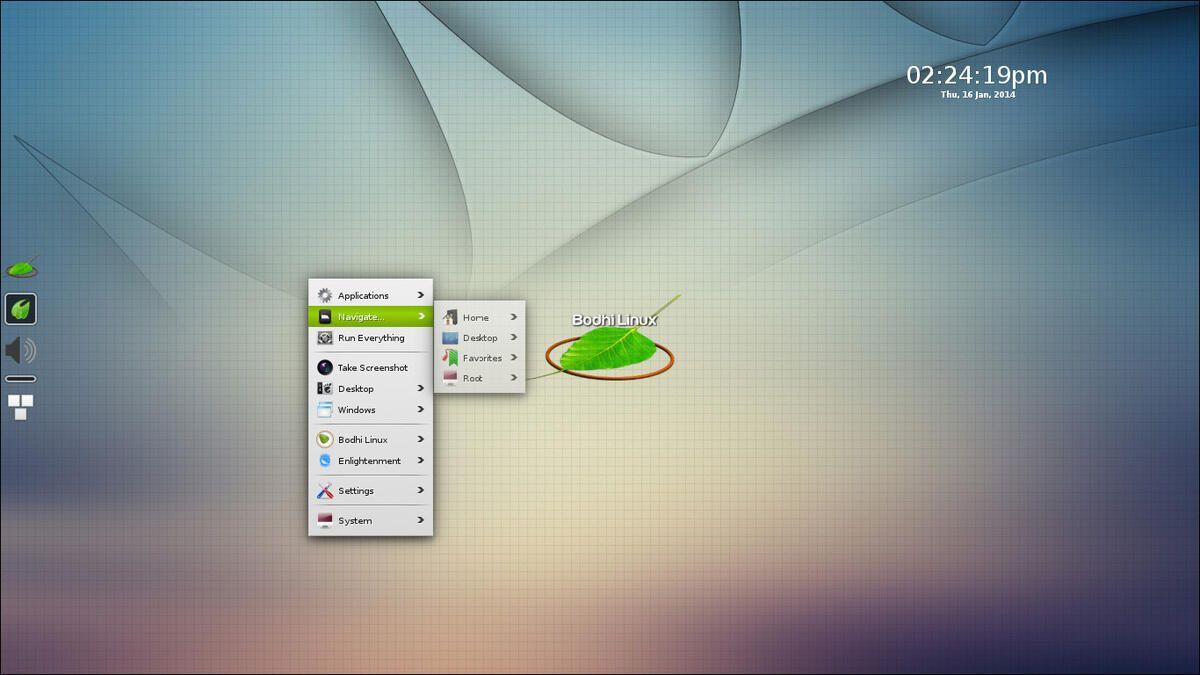Screen dimensions: 1200x675
Task: Click the Windows label in main menu
Action: coord(357,410)
